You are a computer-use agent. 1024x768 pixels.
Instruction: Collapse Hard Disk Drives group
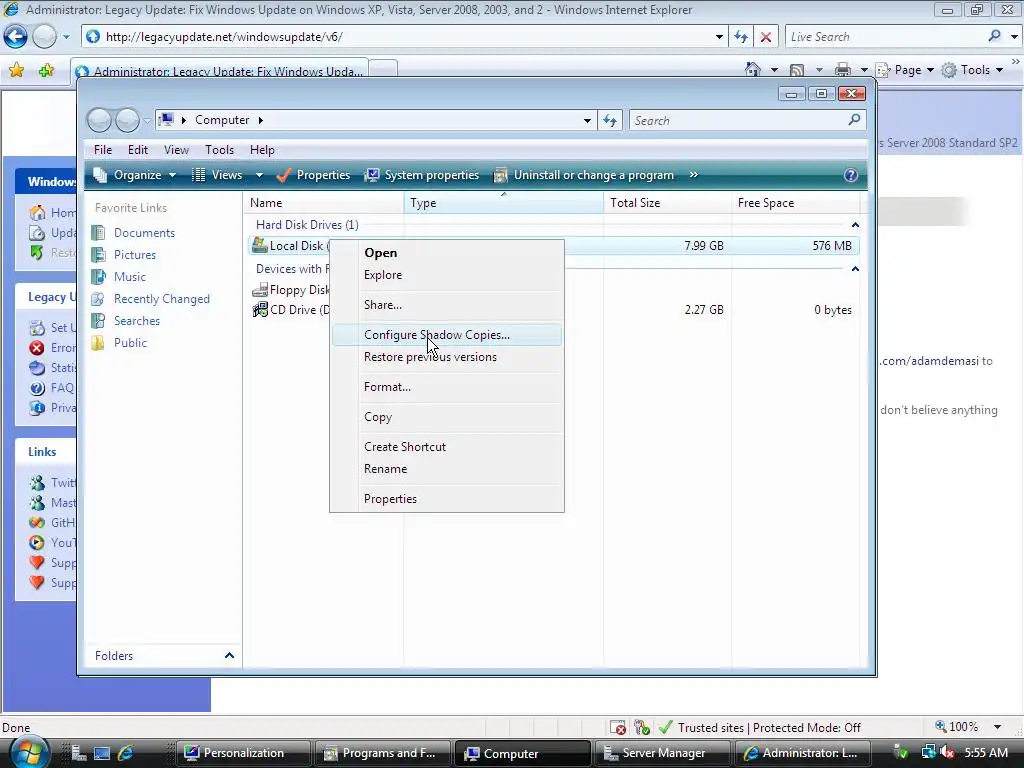coord(855,225)
